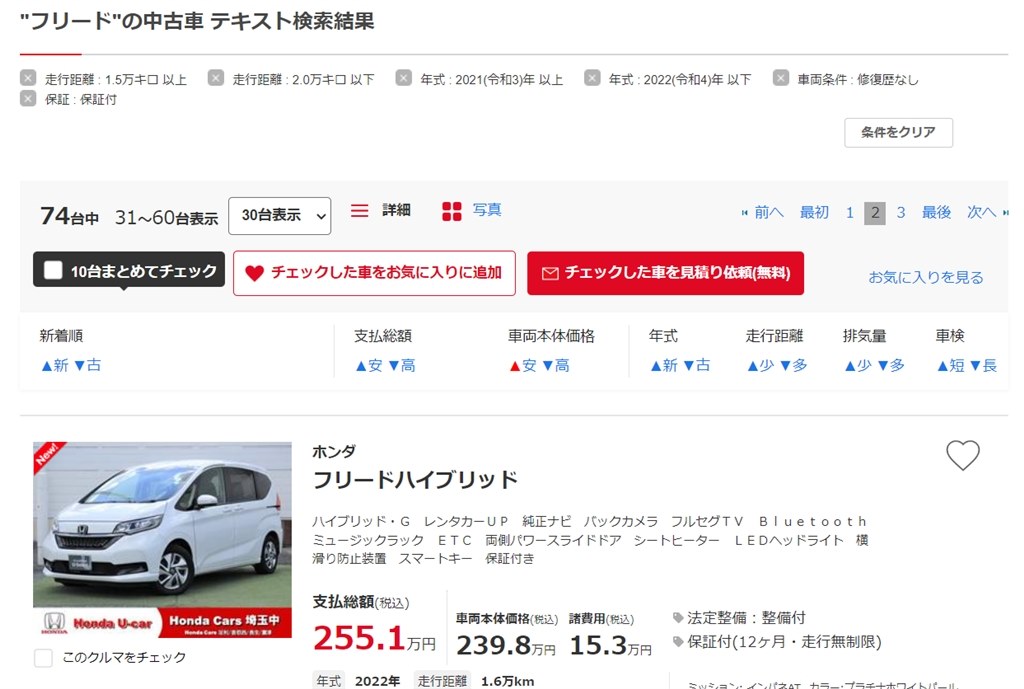Remove the 保証 保証付 filter
Viewport: 1024px width, 689px height.
28,99
